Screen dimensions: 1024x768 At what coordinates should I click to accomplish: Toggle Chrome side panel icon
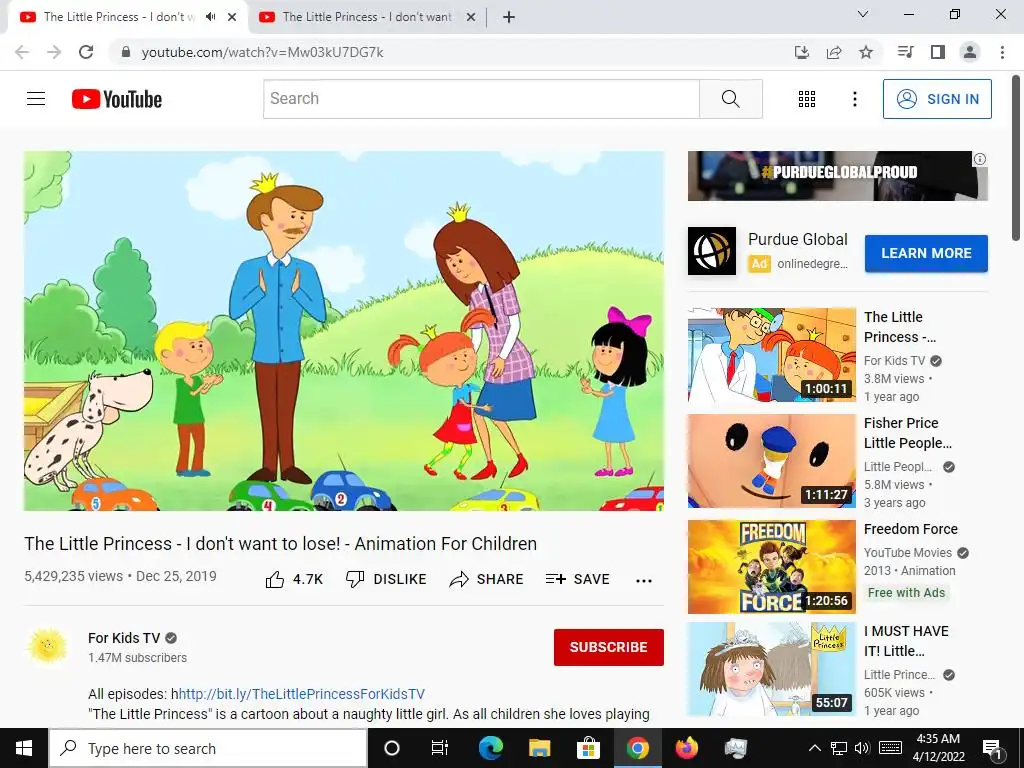[x=938, y=52]
